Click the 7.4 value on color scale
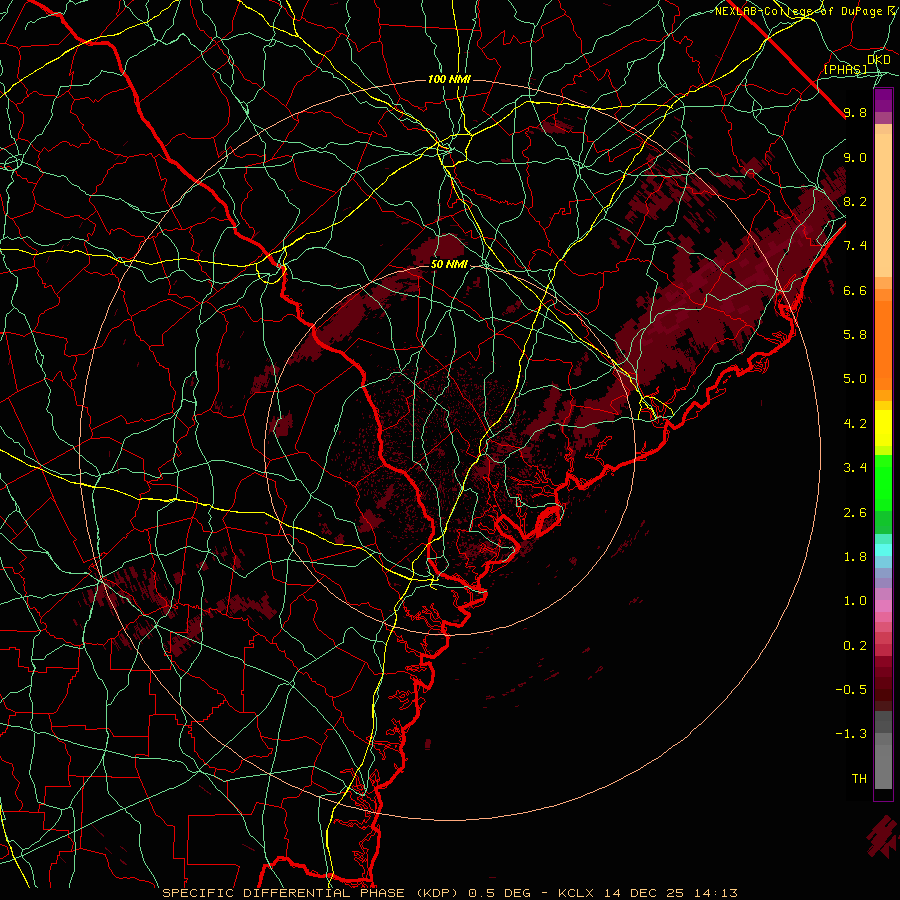900x900 pixels. (x=855, y=246)
